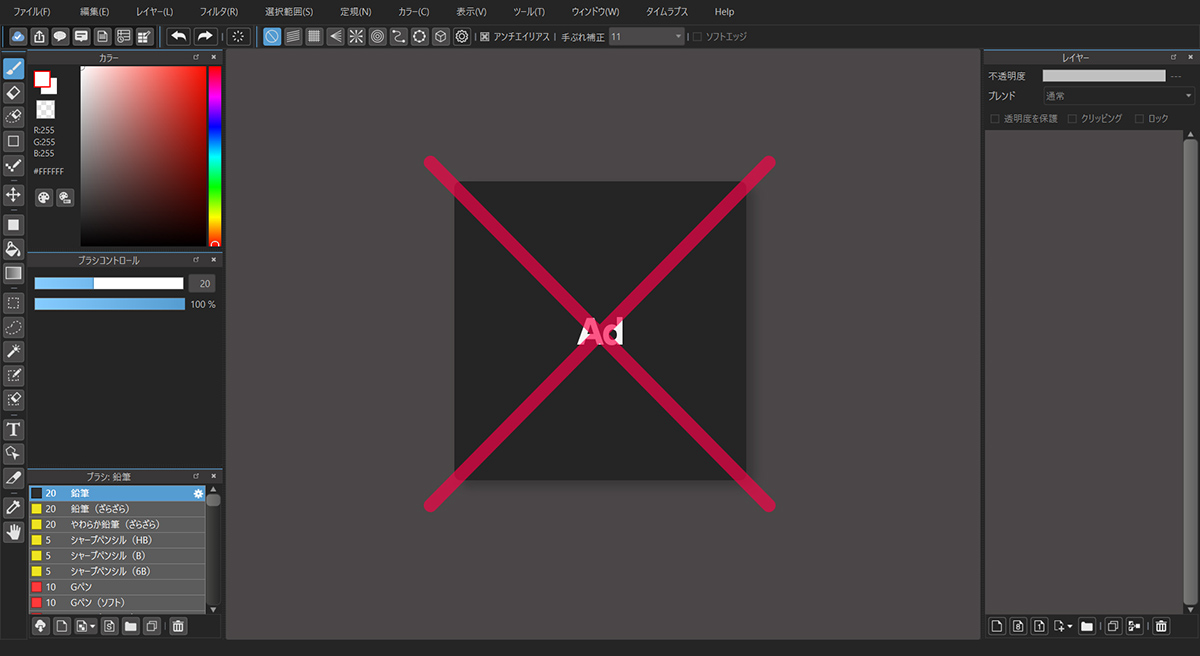1200x656 pixels.
Task: Open brush settings via the gear on 鉛筆
Action: (x=197, y=493)
